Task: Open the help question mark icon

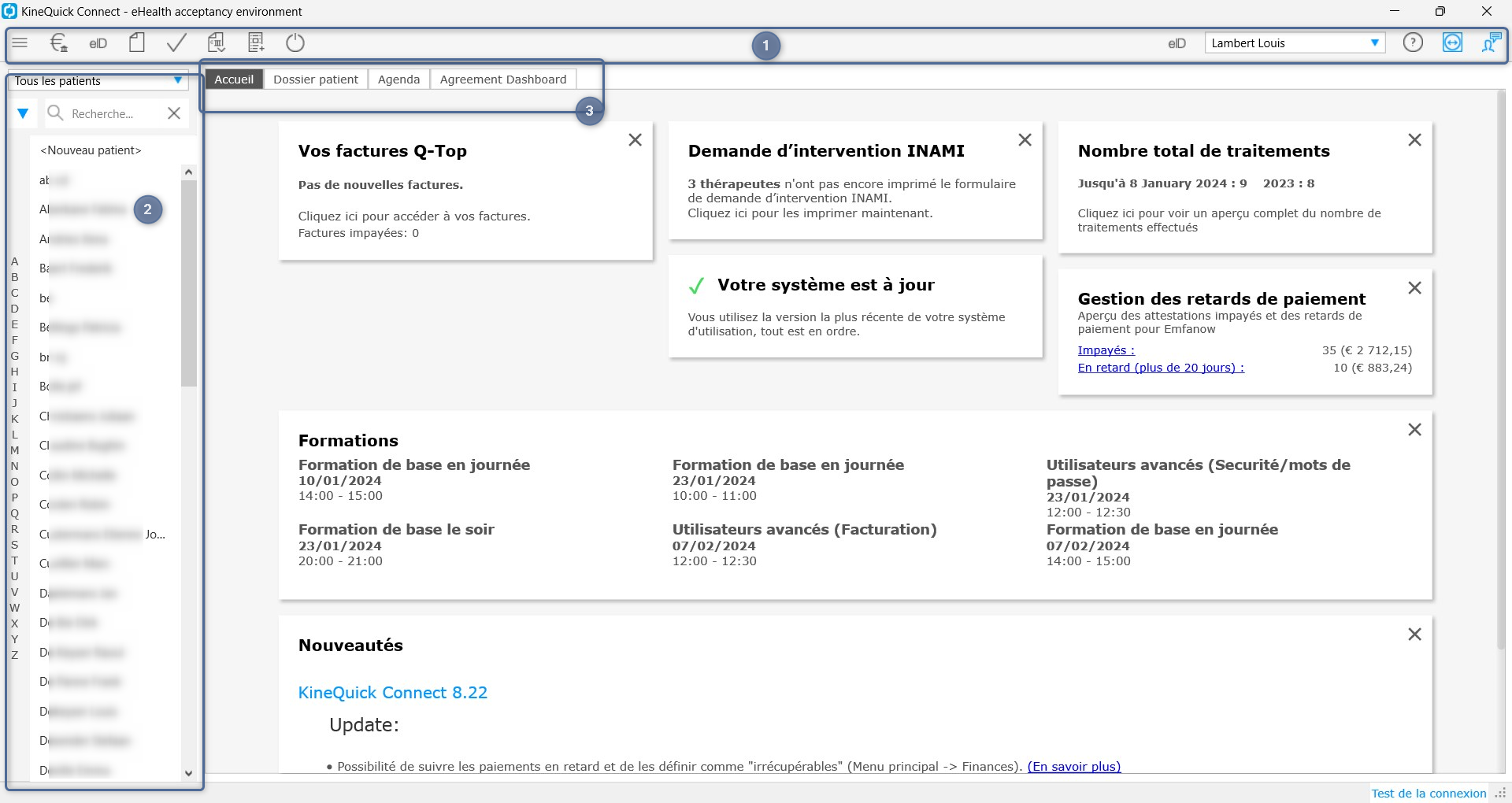Action: (1413, 43)
